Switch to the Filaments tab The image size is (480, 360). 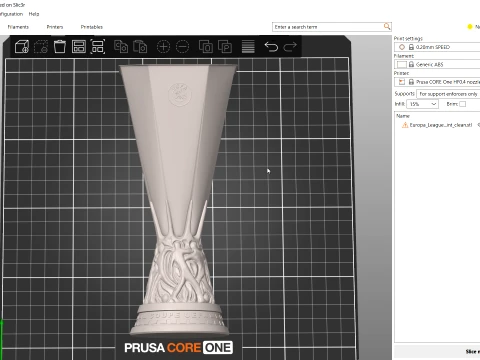tap(18, 27)
